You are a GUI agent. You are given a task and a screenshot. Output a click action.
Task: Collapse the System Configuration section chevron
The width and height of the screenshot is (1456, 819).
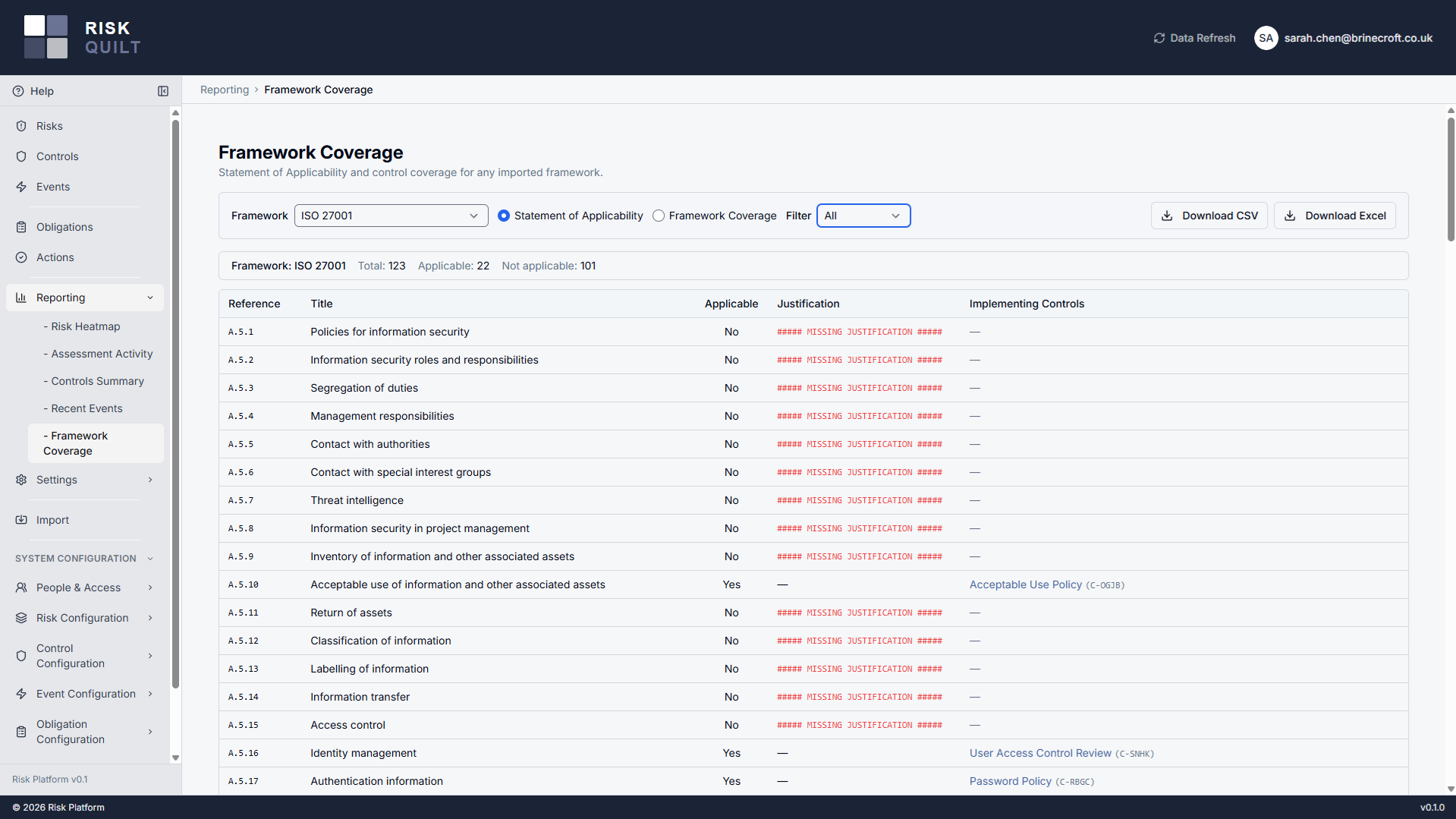tap(150, 559)
